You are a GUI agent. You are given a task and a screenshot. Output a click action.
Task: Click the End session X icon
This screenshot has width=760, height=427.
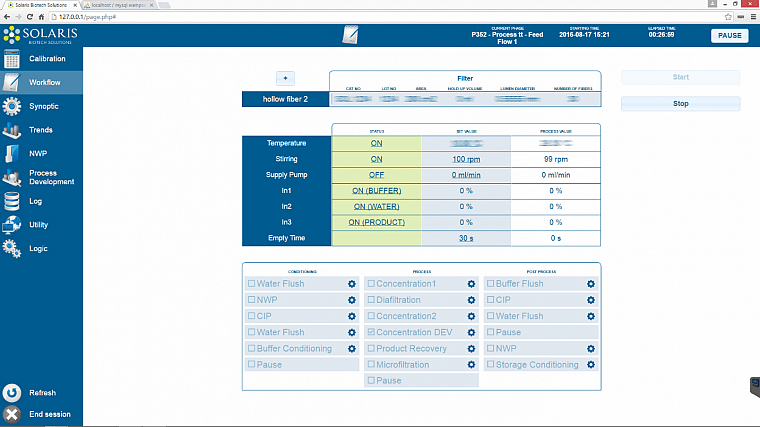click(12, 414)
